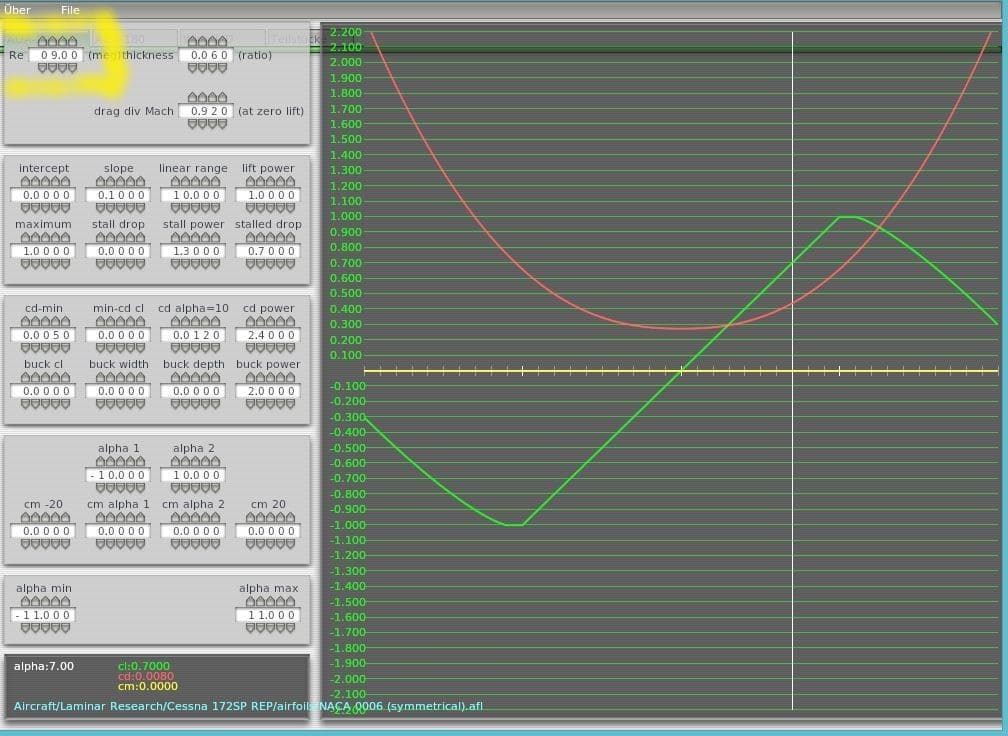The image size is (1008, 736).
Task: Click rightmost down arrow below stalled drop
Action: tap(289, 264)
